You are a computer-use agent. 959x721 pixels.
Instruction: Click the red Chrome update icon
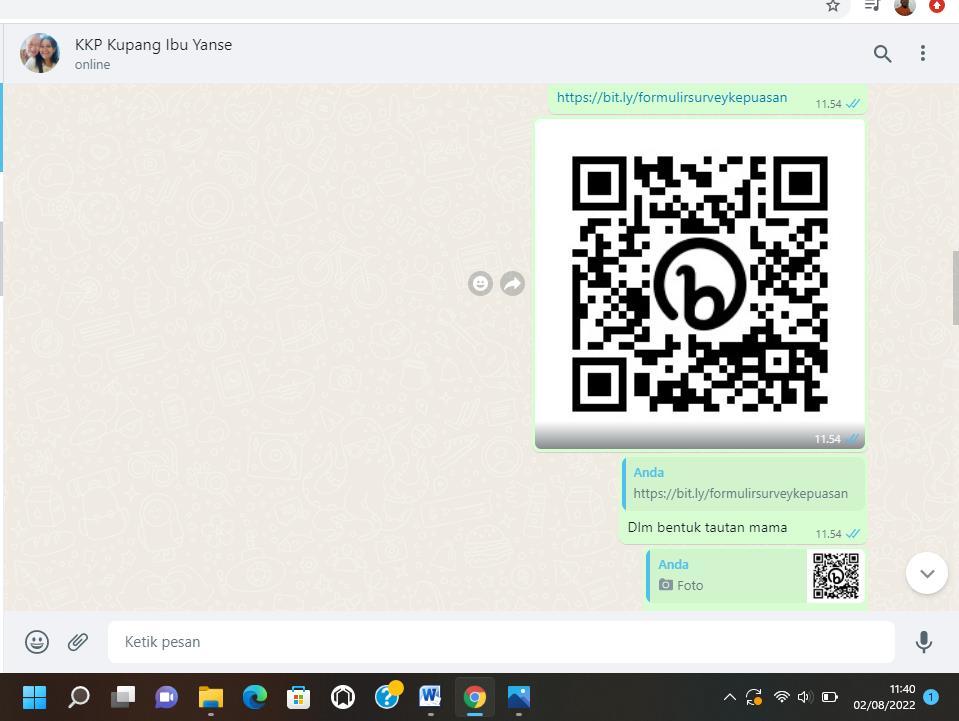point(936,6)
